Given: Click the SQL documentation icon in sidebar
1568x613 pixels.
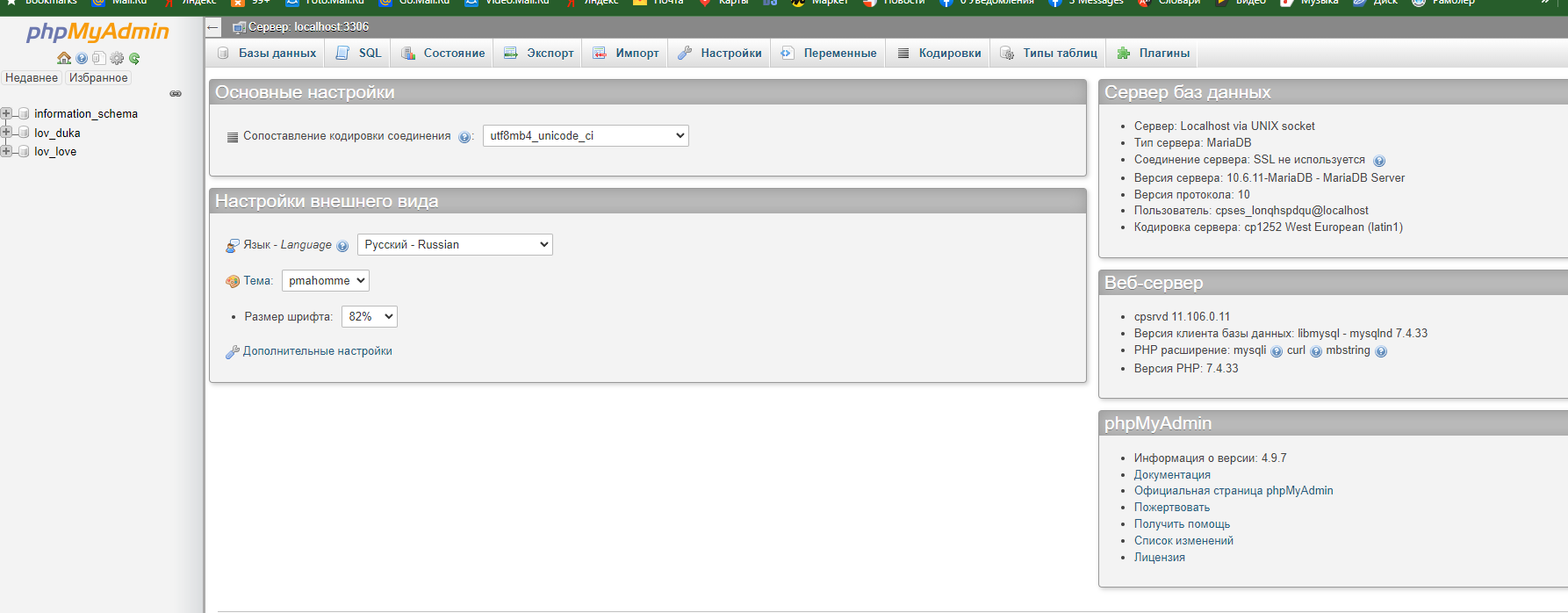Looking at the screenshot, I should click(99, 59).
